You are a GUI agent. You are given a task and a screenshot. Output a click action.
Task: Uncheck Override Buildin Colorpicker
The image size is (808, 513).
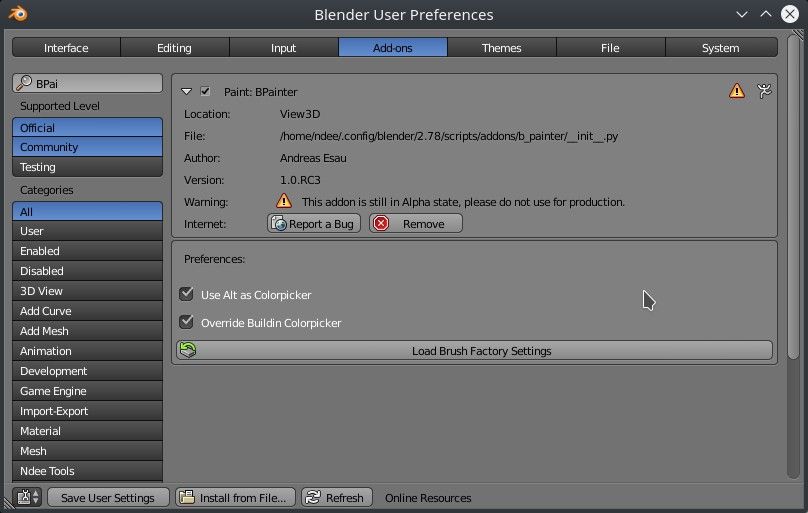[186, 322]
